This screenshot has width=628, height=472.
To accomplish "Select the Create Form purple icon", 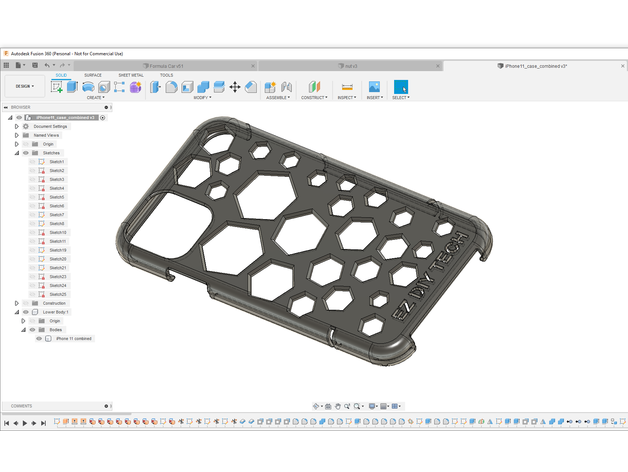I will pyautogui.click(x=135, y=87).
